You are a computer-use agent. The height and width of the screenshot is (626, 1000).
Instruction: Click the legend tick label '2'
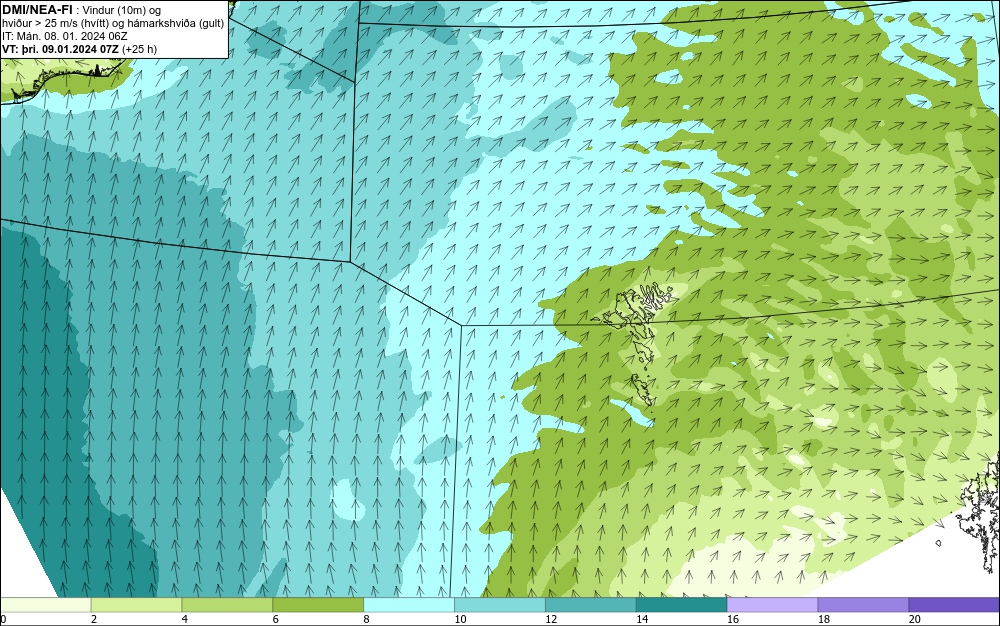click(x=94, y=619)
